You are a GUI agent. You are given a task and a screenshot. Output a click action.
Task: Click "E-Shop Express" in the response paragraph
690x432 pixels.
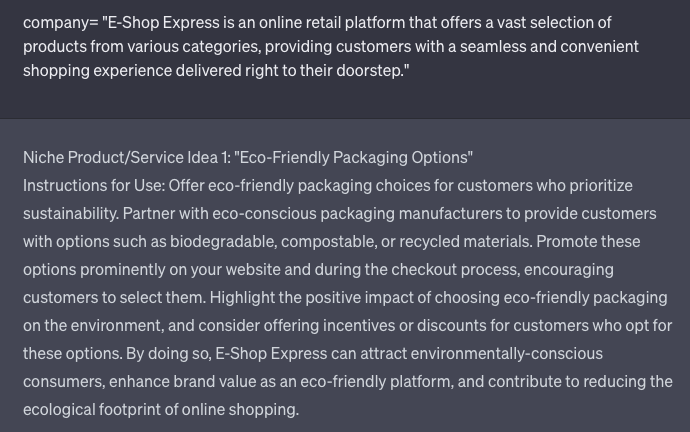pyautogui.click(x=269, y=353)
